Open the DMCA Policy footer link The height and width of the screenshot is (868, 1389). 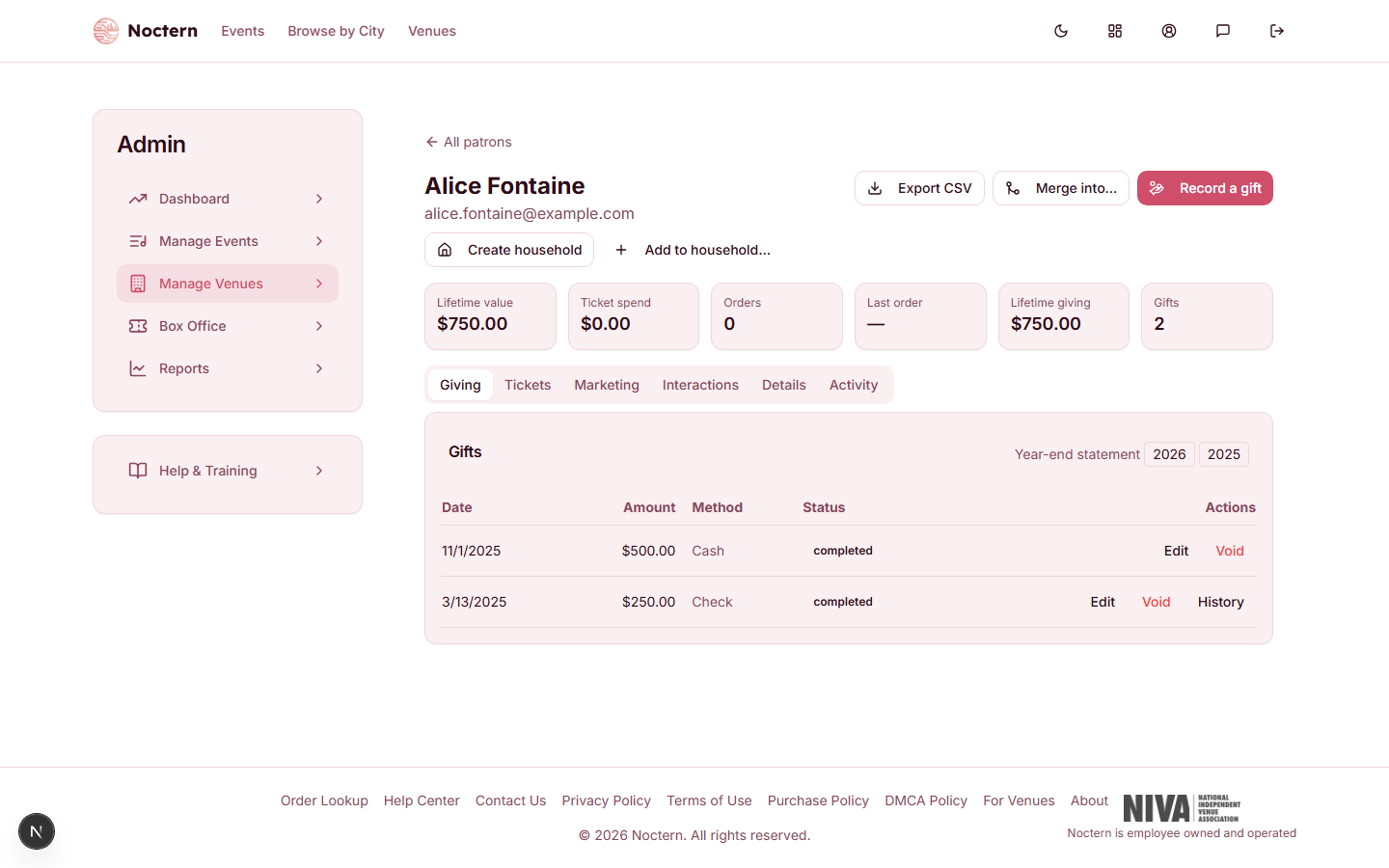[926, 800]
